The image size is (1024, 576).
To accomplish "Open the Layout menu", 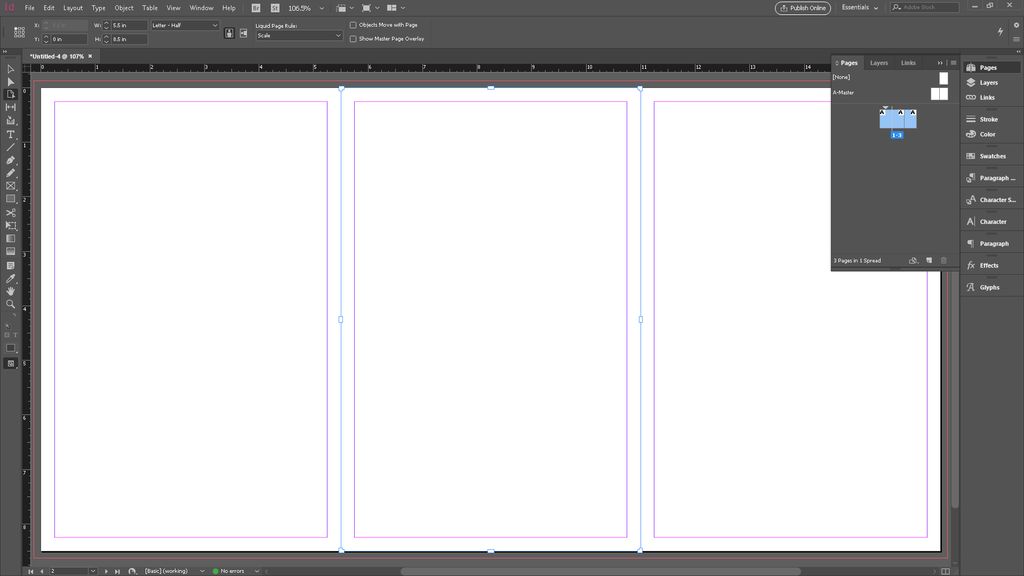I will (72, 7).
